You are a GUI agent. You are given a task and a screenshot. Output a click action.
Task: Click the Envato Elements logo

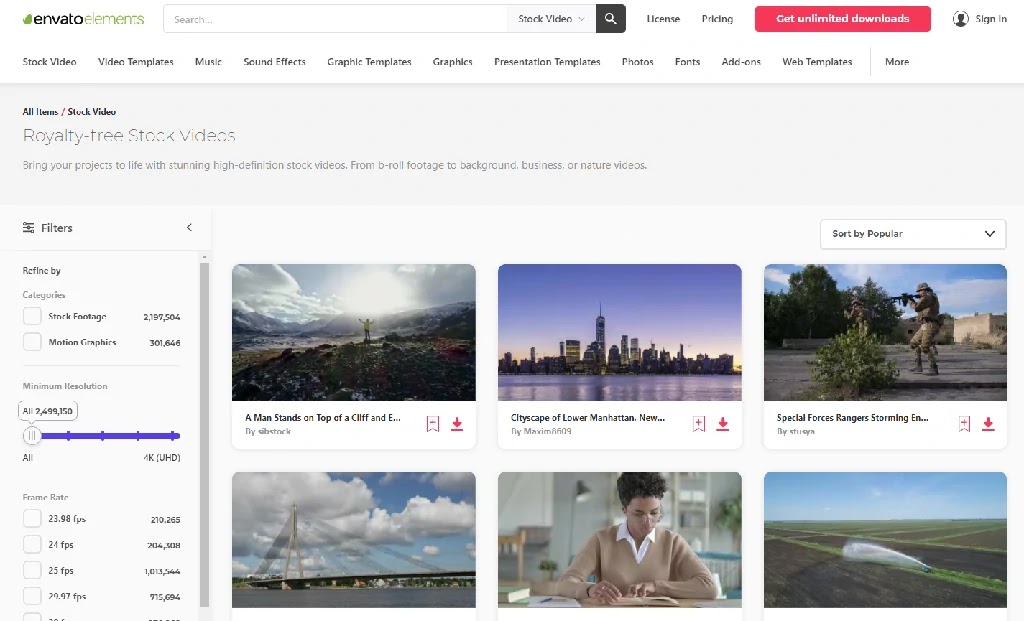pos(83,19)
